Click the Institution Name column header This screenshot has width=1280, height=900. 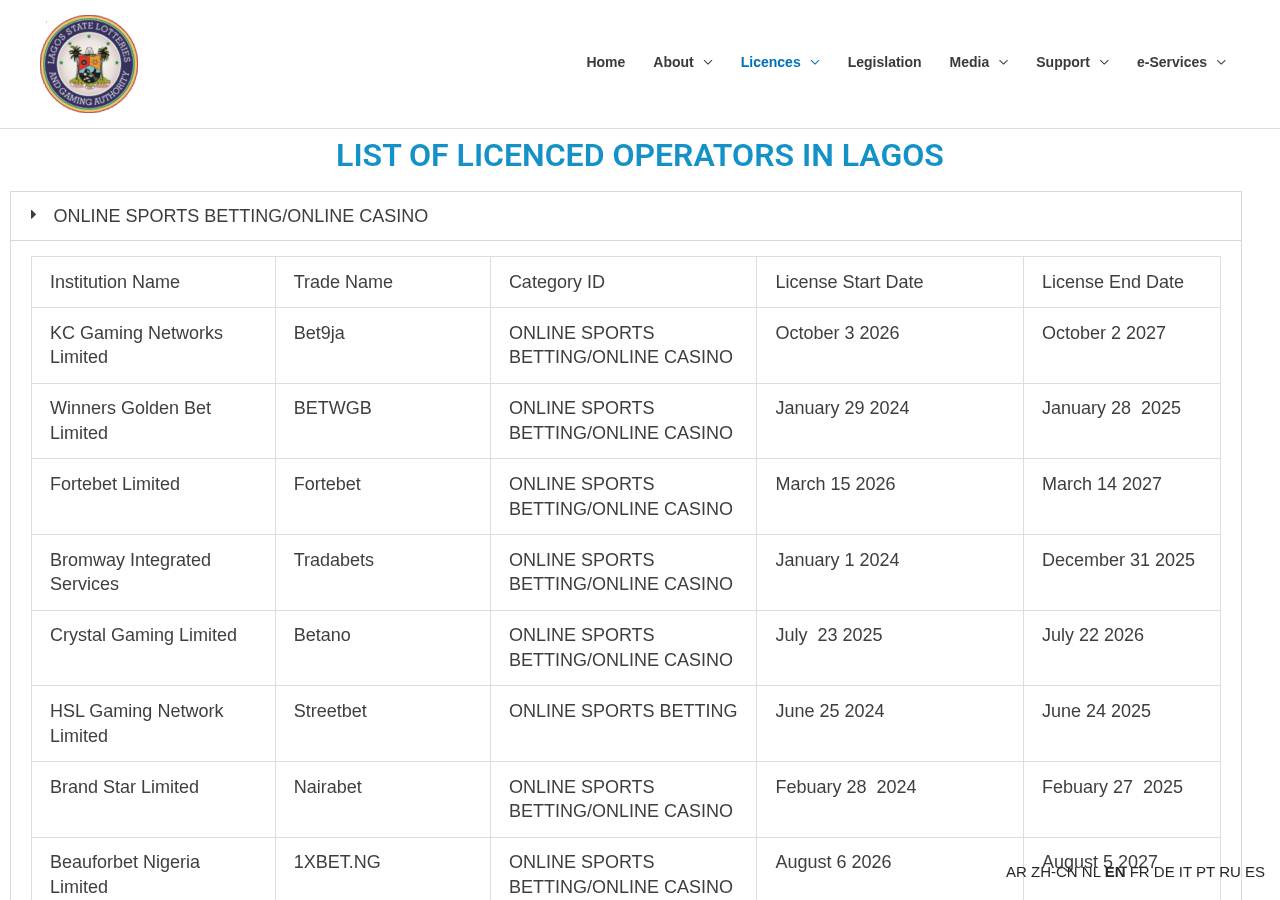click(x=153, y=282)
